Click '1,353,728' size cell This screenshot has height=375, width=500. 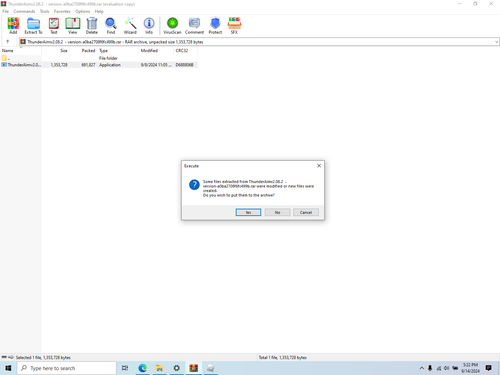pyautogui.click(x=59, y=65)
